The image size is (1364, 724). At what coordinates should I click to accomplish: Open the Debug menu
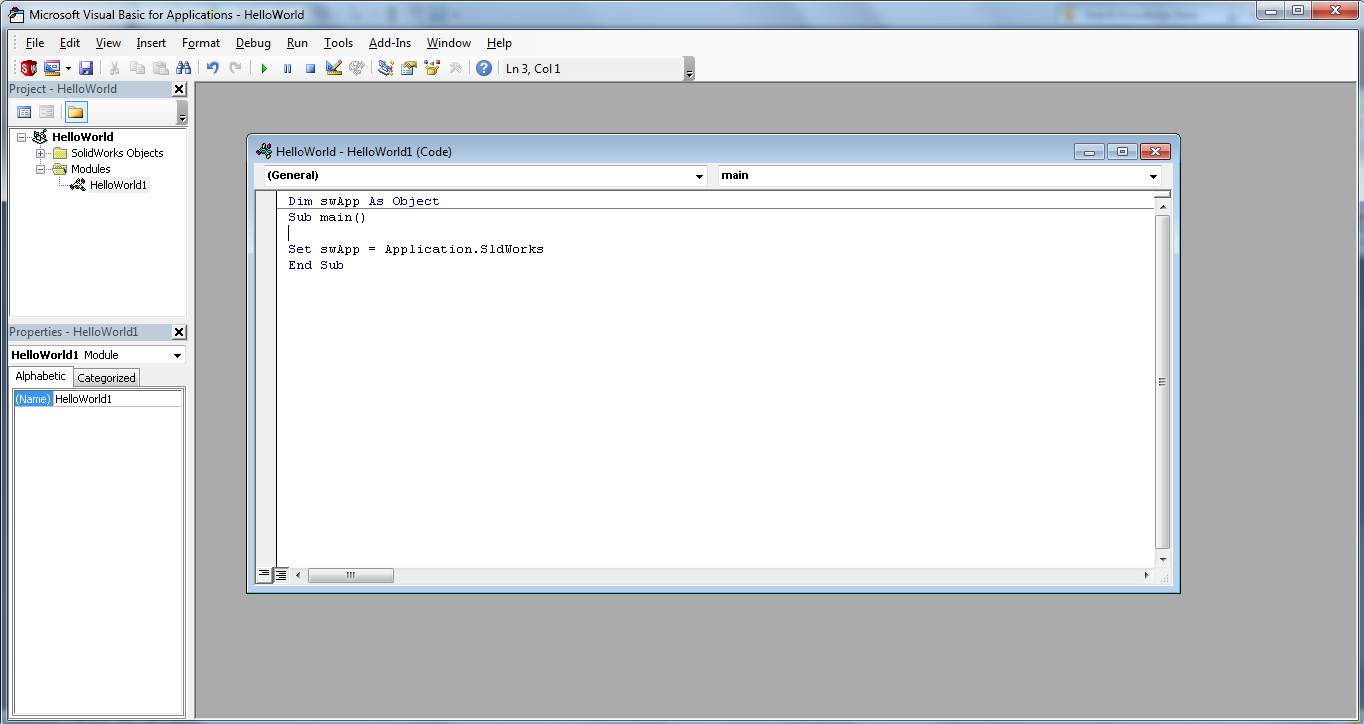[253, 42]
